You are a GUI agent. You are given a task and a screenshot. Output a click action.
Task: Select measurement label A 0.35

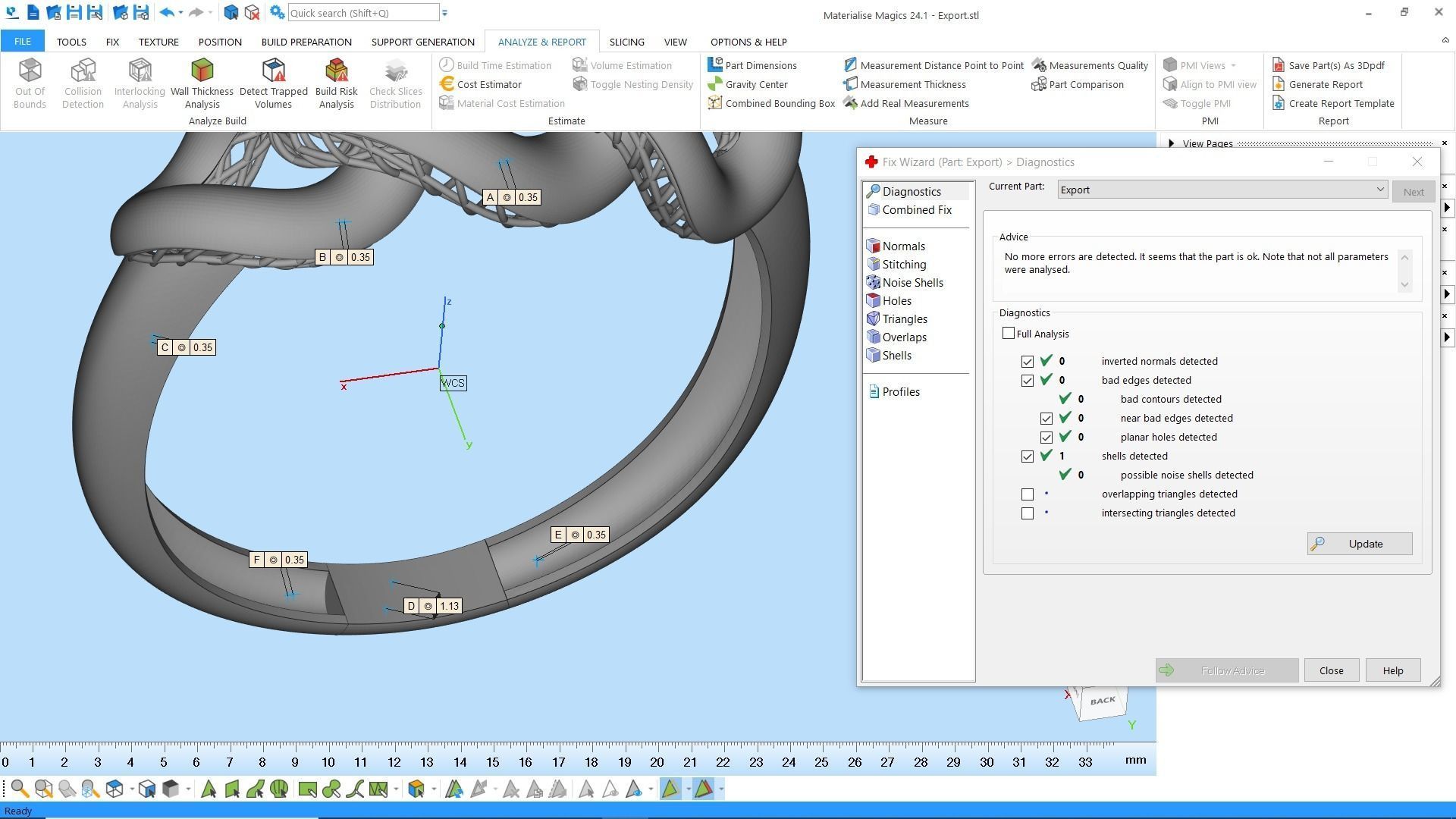coord(511,197)
